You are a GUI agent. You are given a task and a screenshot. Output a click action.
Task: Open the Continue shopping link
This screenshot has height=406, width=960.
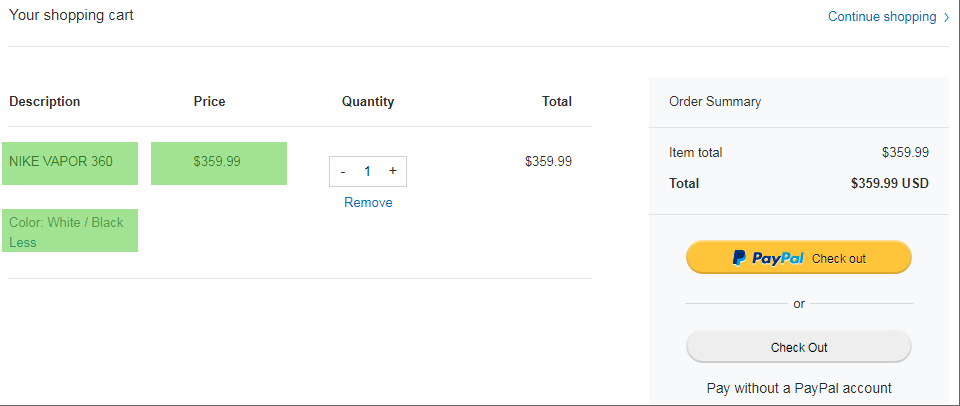click(881, 17)
